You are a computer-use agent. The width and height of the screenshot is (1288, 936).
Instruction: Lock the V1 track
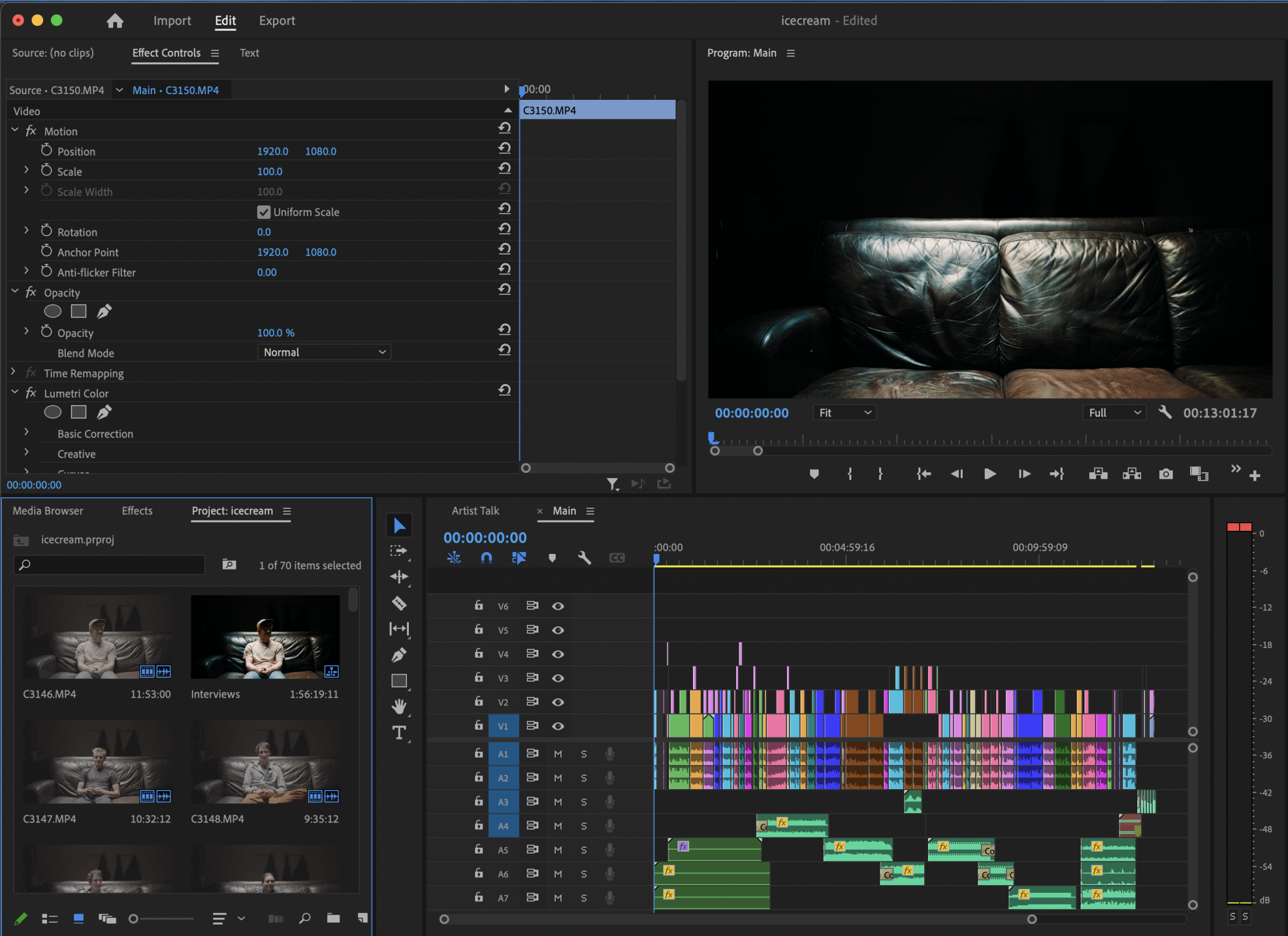point(478,725)
